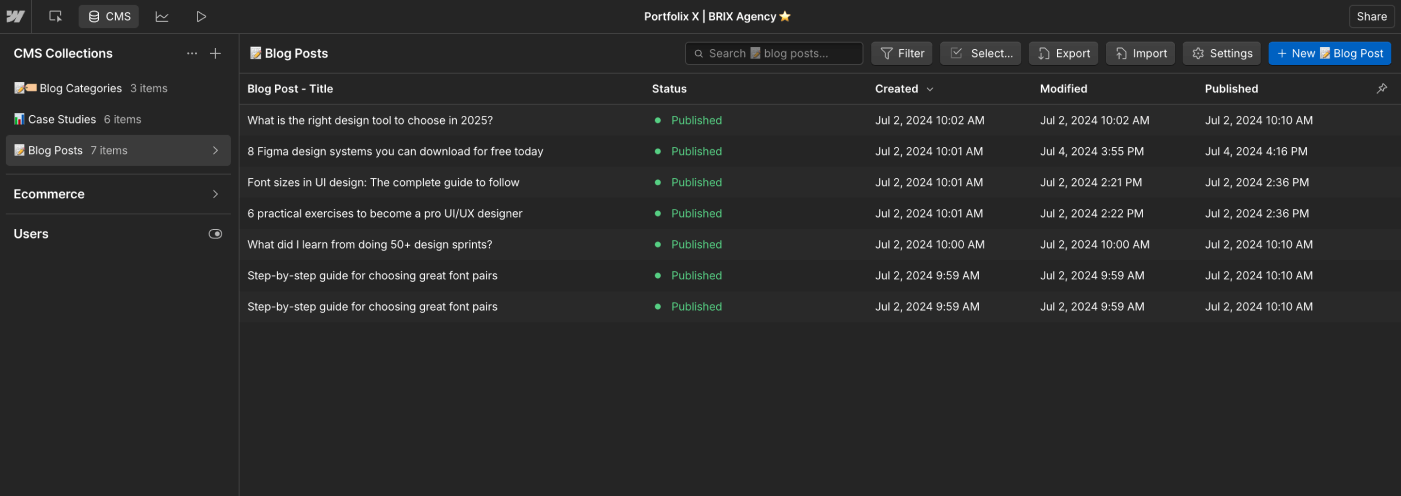
Task: Click the CMS Collections panel heading
Action: pyautogui.click(x=63, y=53)
